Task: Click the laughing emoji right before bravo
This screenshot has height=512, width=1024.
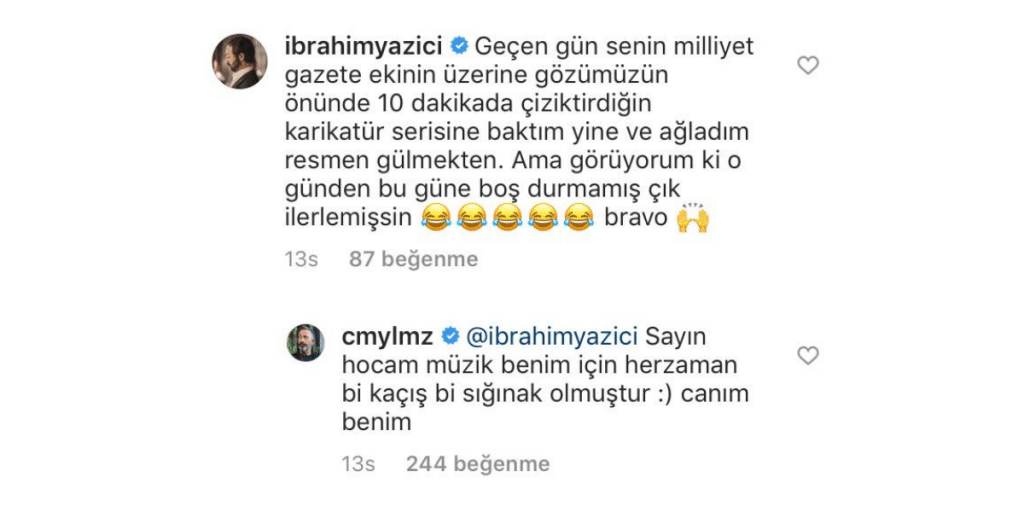Action: coord(577,218)
